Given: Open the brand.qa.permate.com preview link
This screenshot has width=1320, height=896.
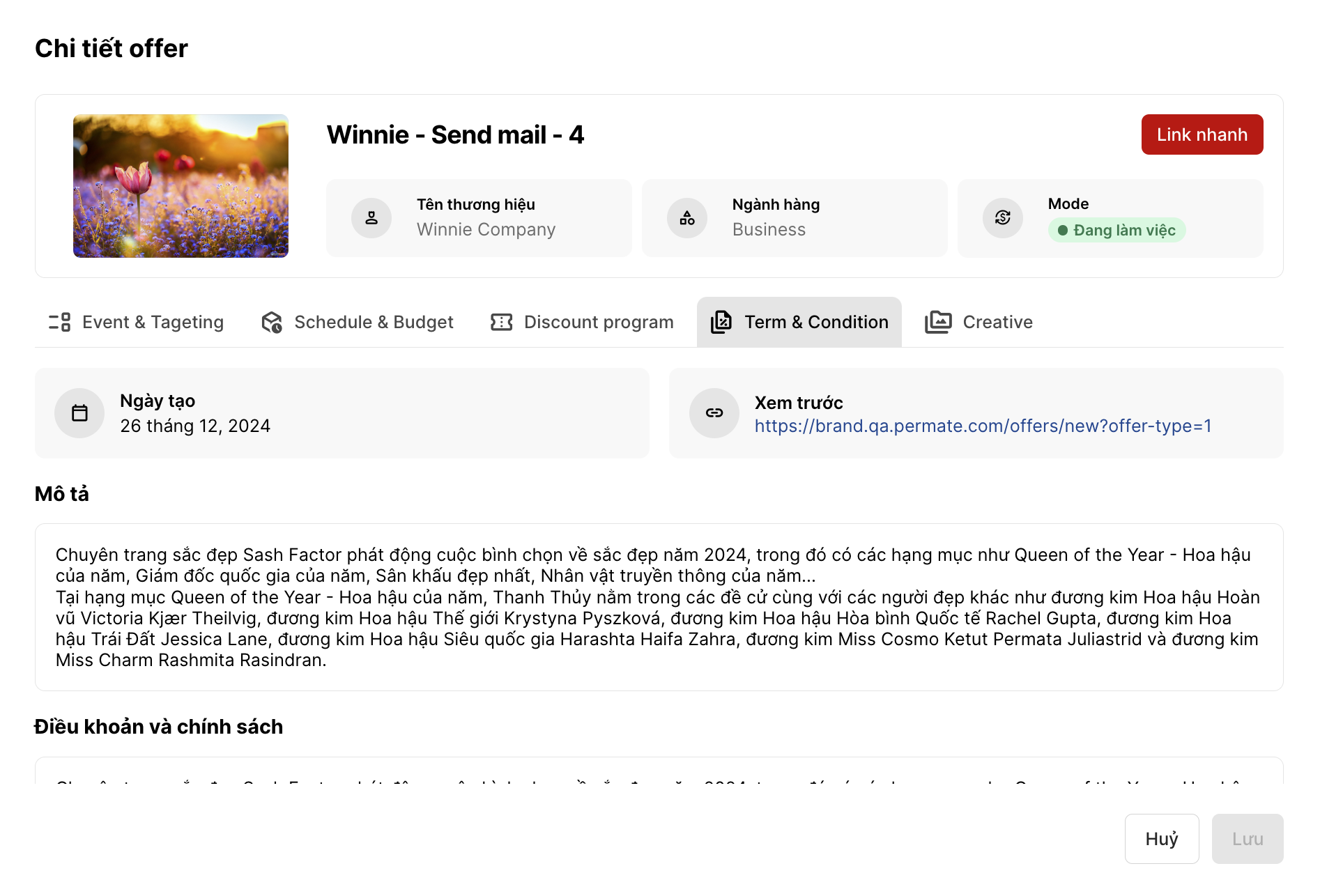Looking at the screenshot, I should pyautogui.click(x=983, y=426).
